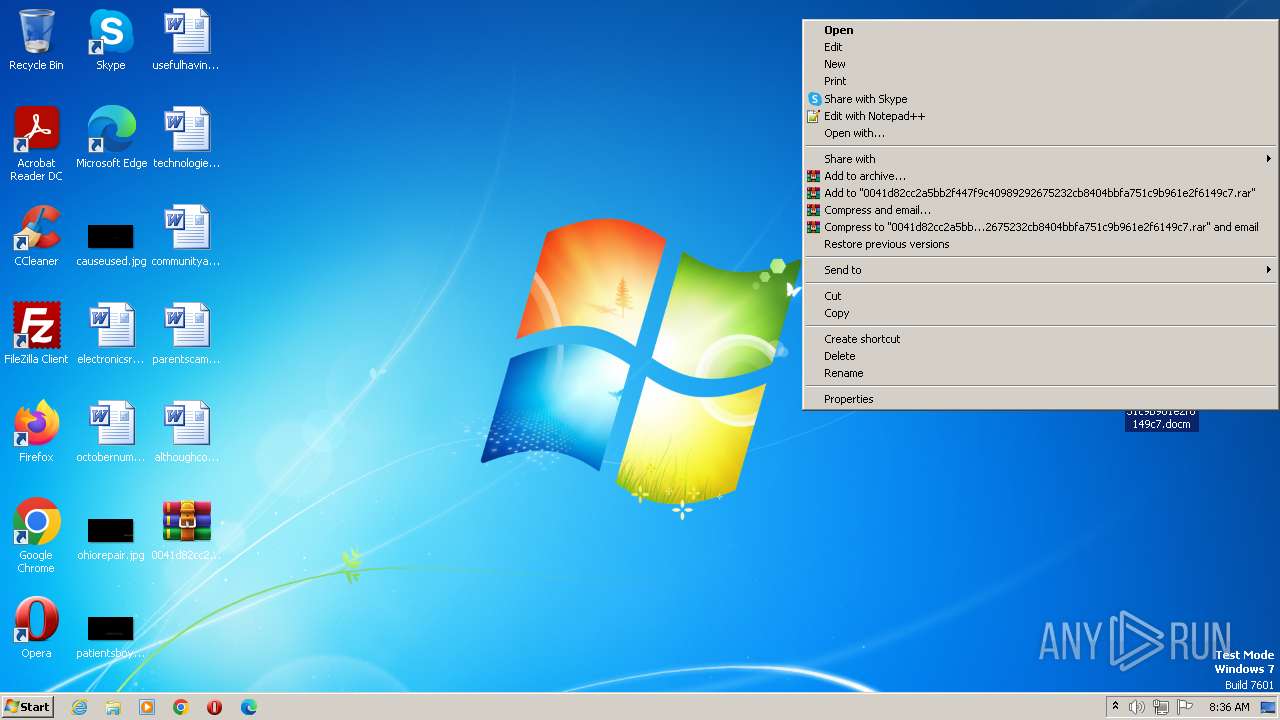
Task: Open the network tray icon
Action: click(1161, 707)
